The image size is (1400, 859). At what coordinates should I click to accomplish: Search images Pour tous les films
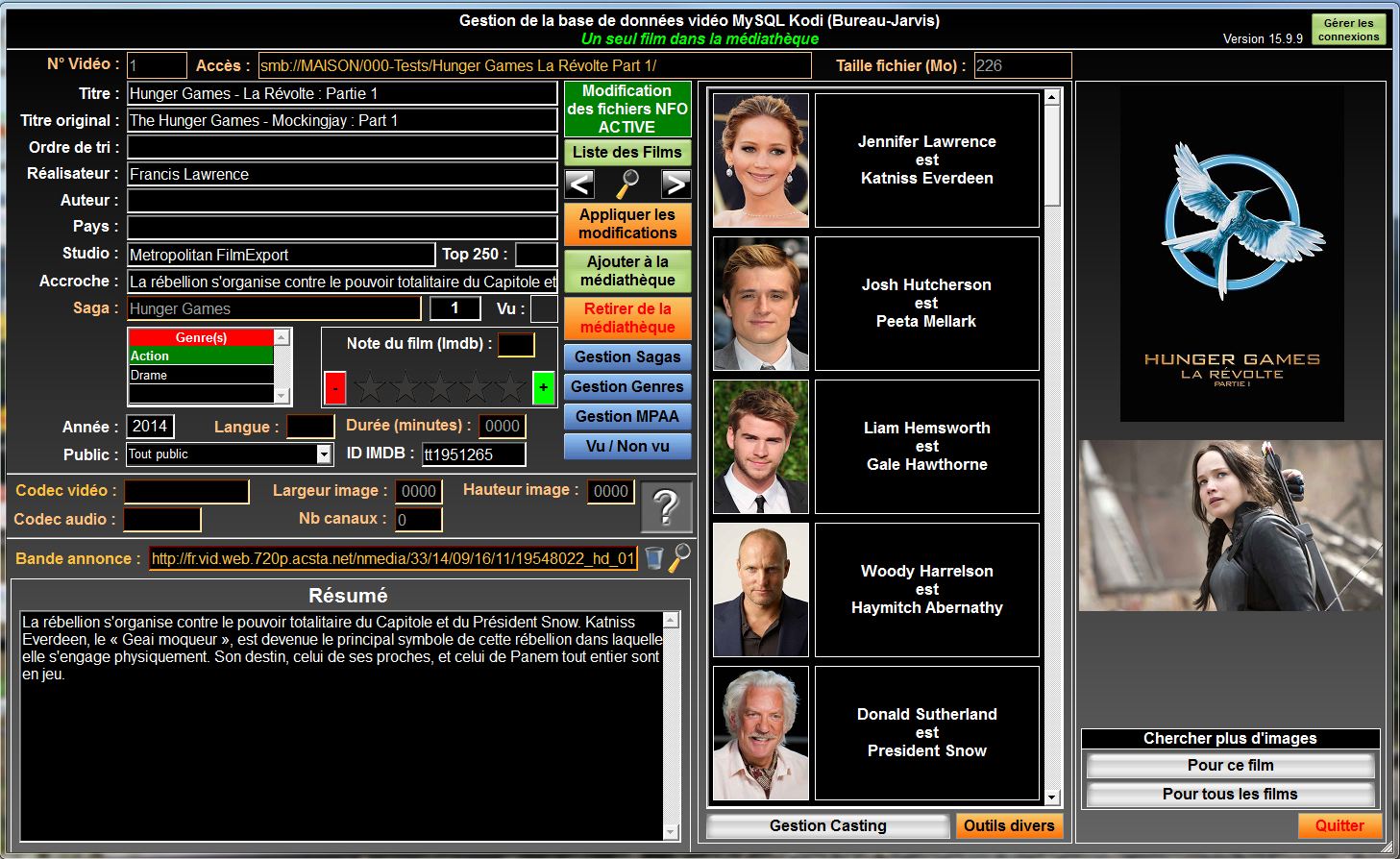pos(1231,794)
